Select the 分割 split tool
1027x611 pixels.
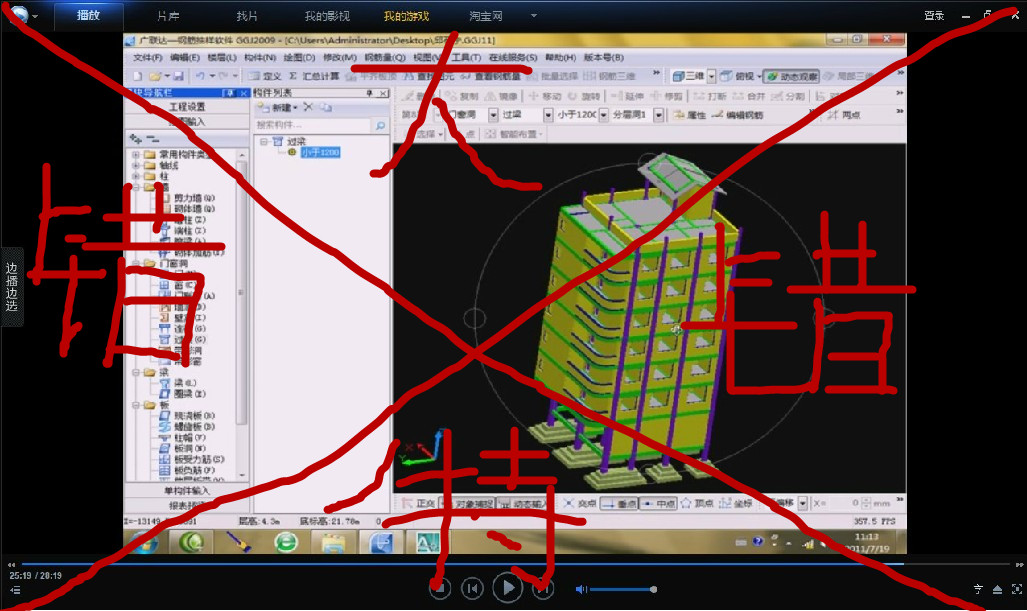[x=788, y=96]
